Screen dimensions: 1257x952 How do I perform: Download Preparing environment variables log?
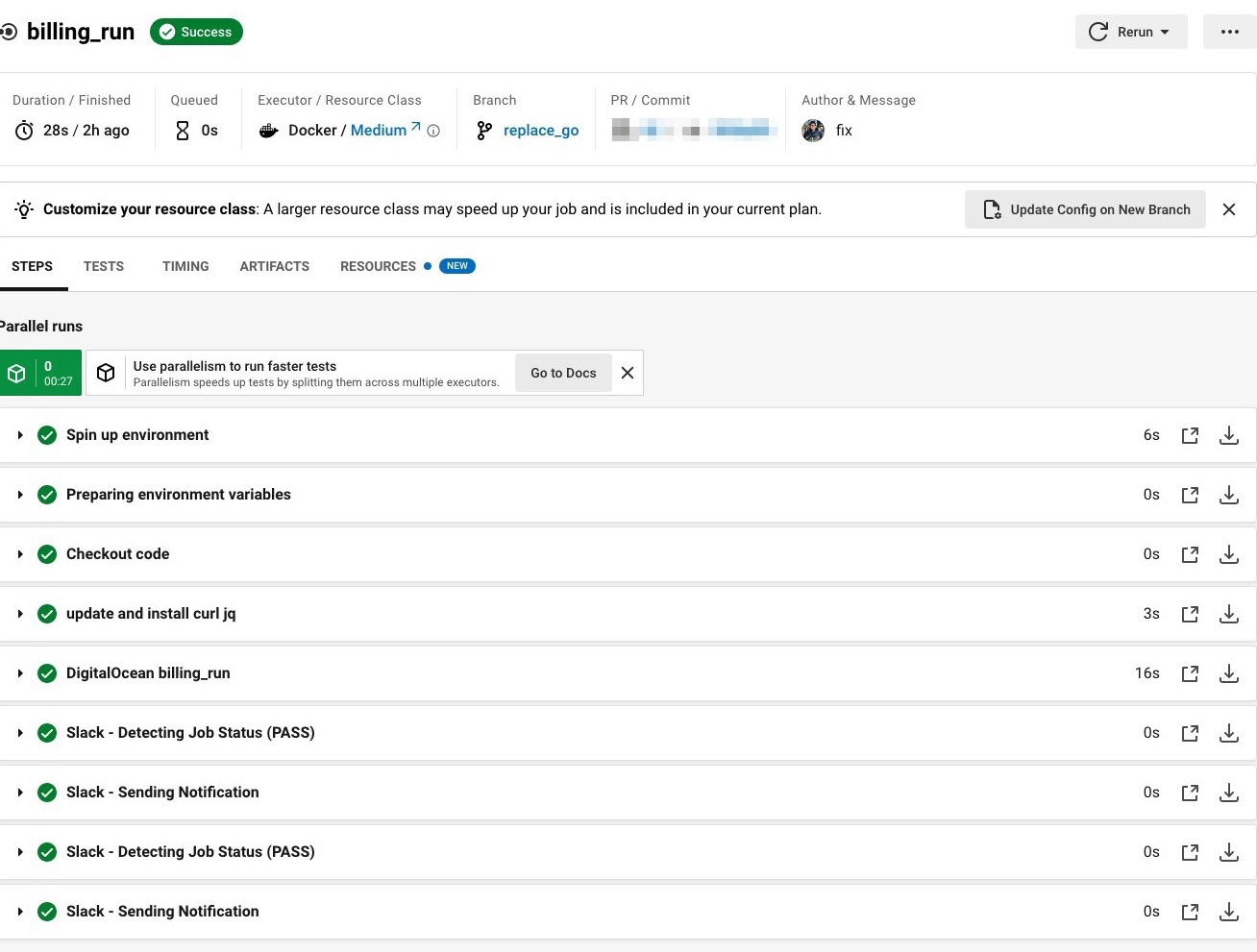[1228, 495]
